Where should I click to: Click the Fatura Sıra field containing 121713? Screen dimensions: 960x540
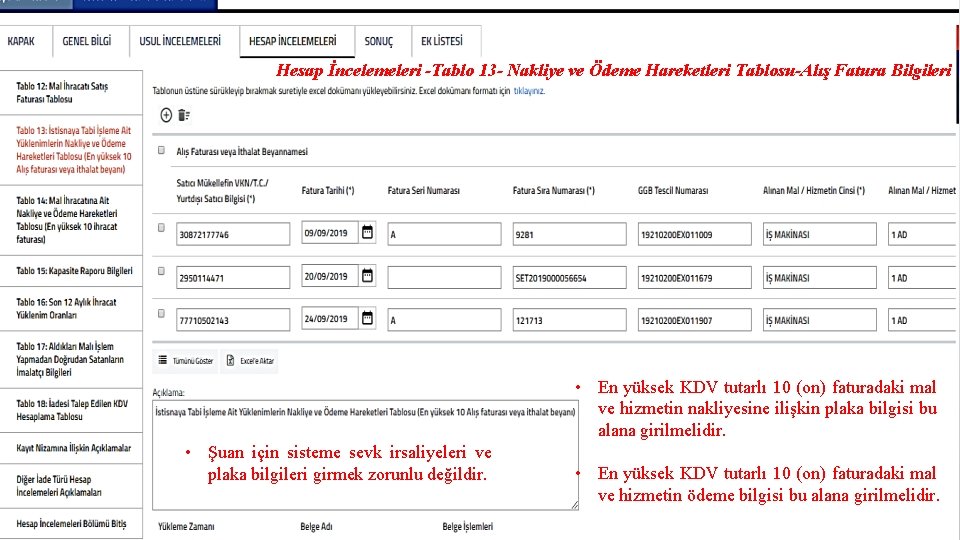point(569,320)
